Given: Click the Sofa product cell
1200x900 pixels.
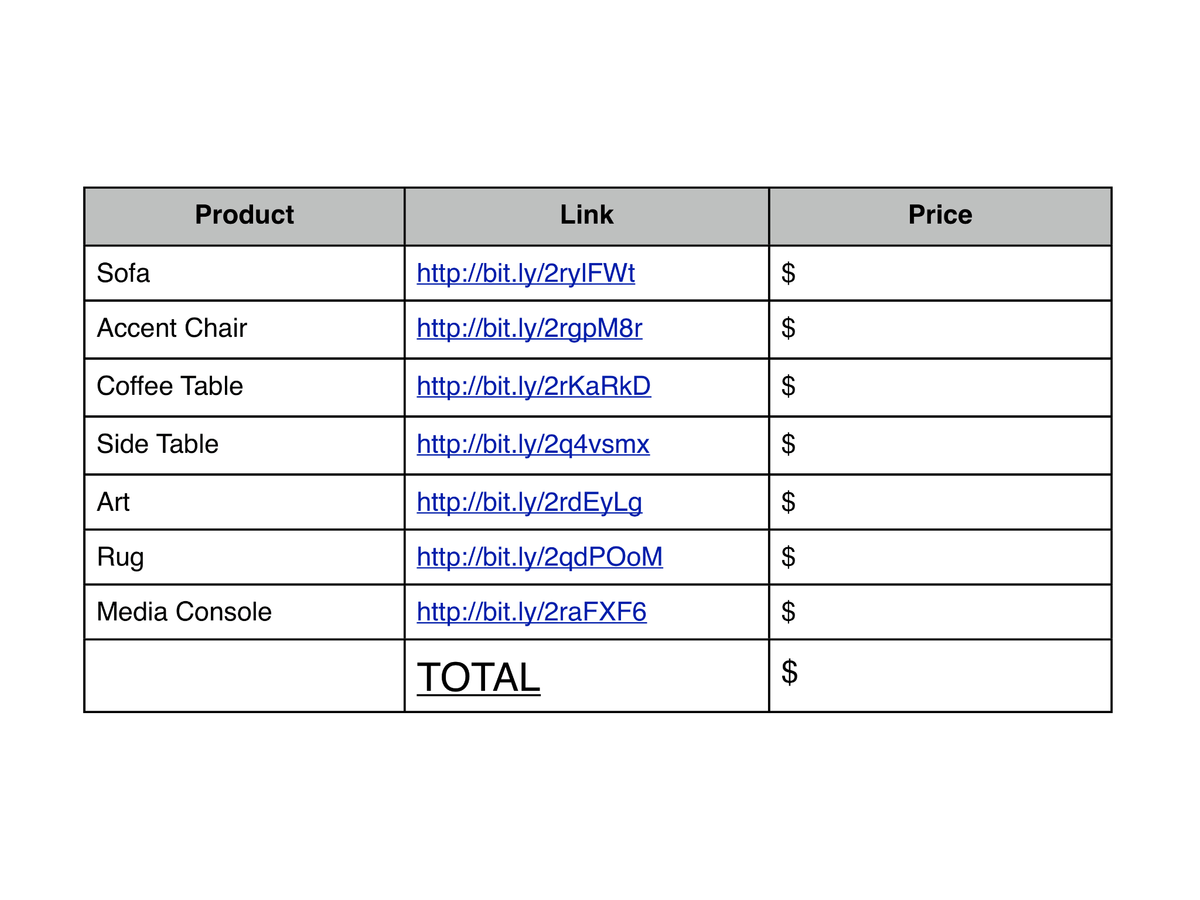Looking at the screenshot, I should pos(244,273).
